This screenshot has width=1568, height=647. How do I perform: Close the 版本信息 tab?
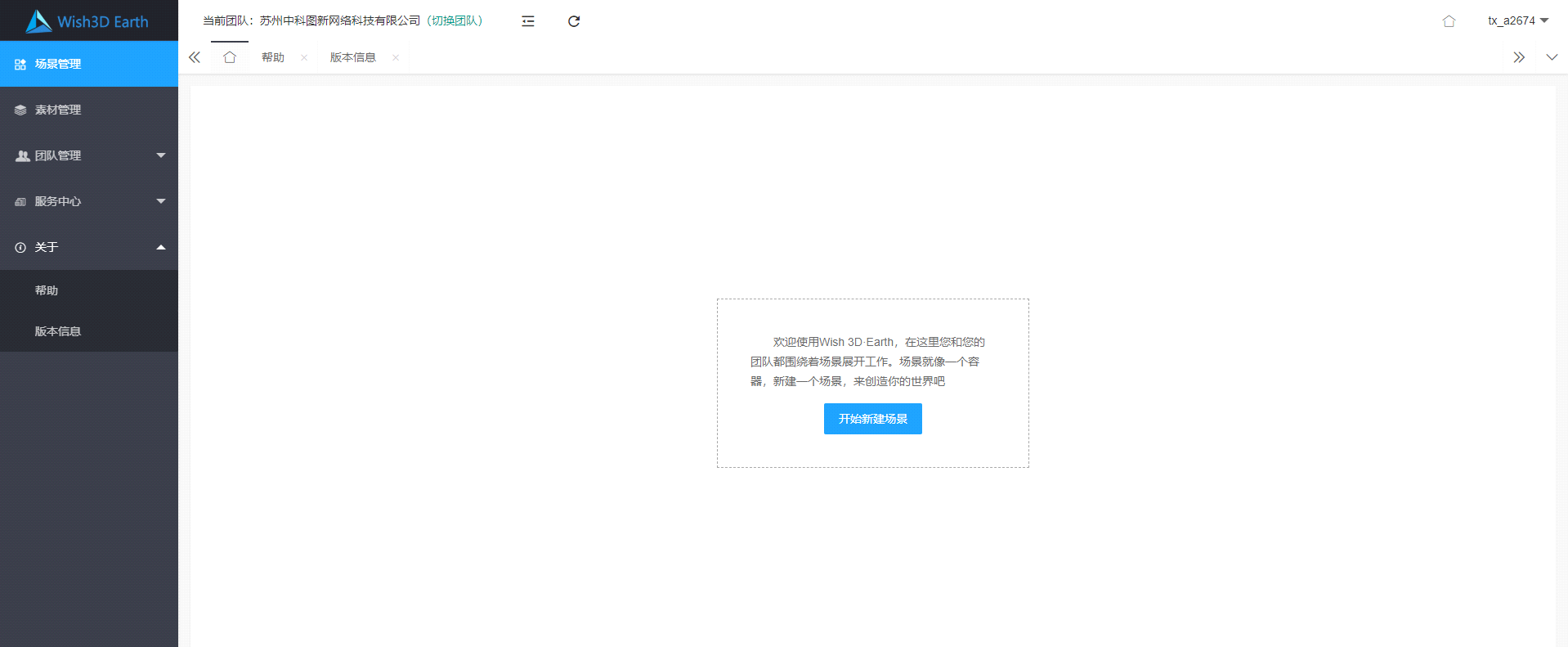point(396,57)
